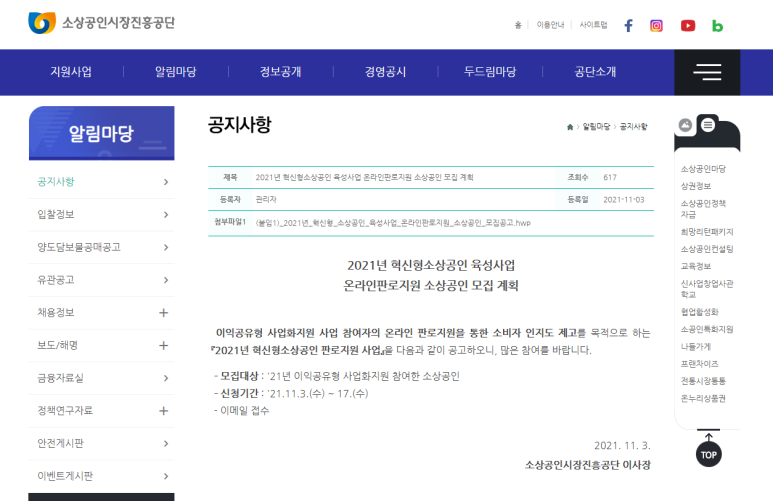This screenshot has height=501, width=773.
Task: Click the chevron next to 공지사항
Action: (x=166, y=182)
